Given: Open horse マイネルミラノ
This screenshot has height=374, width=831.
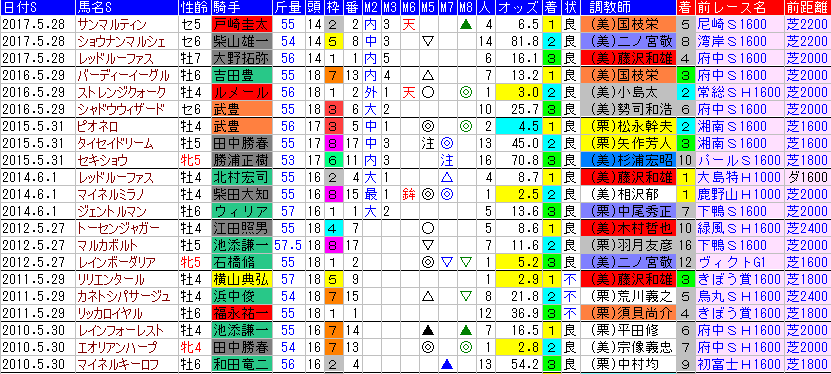Looking at the screenshot, I should click(x=110, y=194).
